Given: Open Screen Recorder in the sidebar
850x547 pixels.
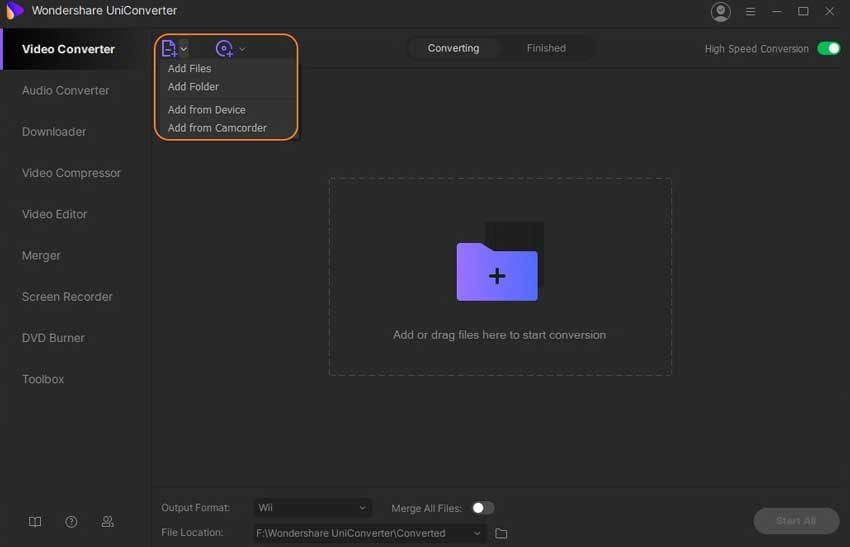Looking at the screenshot, I should coord(67,297).
